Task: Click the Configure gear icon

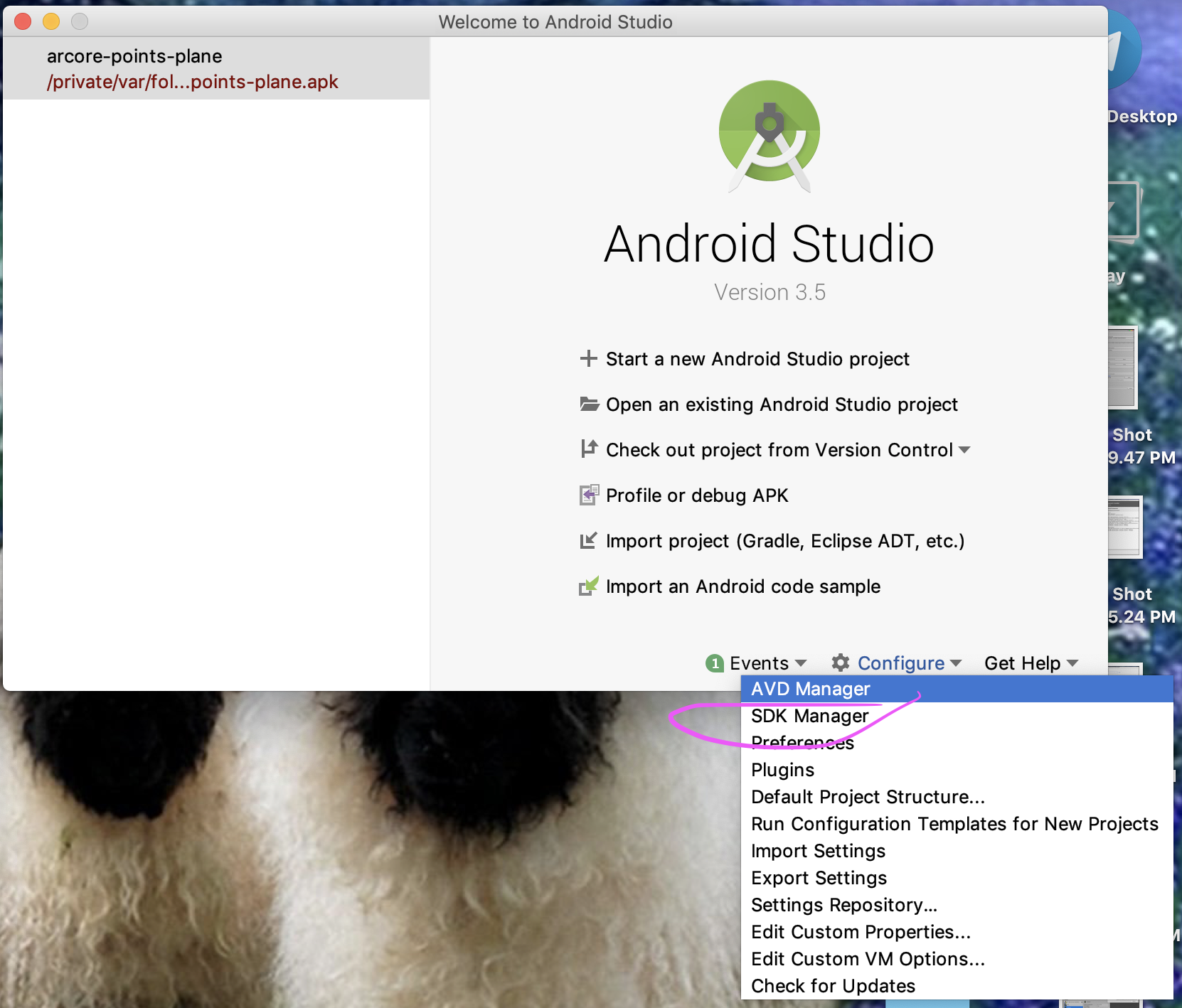Action: pyautogui.click(x=841, y=663)
